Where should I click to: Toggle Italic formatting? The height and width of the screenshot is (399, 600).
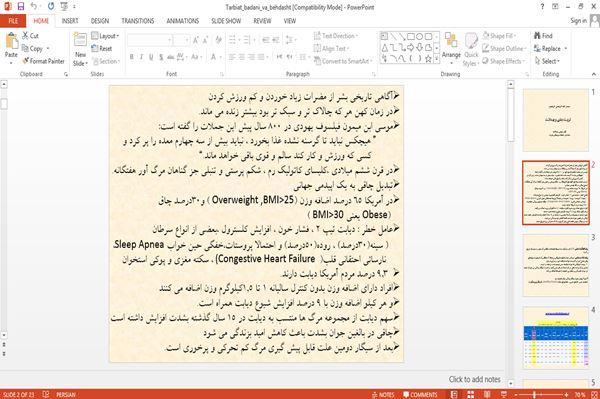(141, 57)
